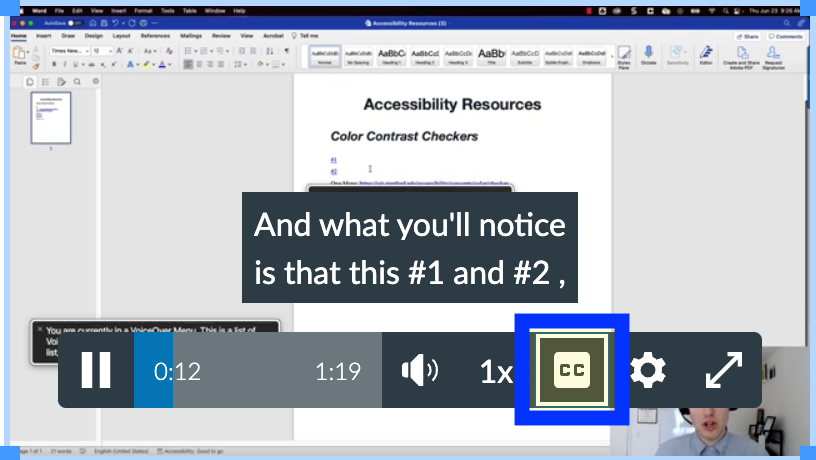The height and width of the screenshot is (460, 816).
Task: Open the Change Case Aa dropdown
Action: [x=150, y=51]
